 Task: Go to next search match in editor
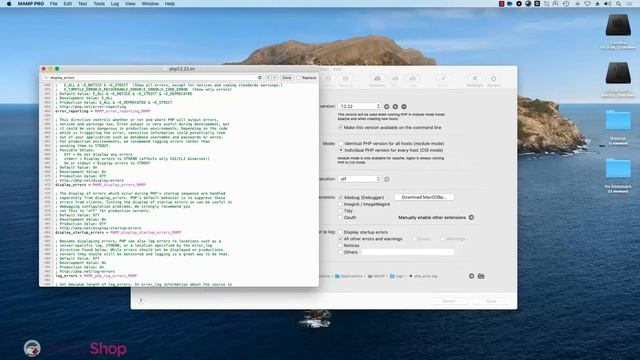point(274,78)
